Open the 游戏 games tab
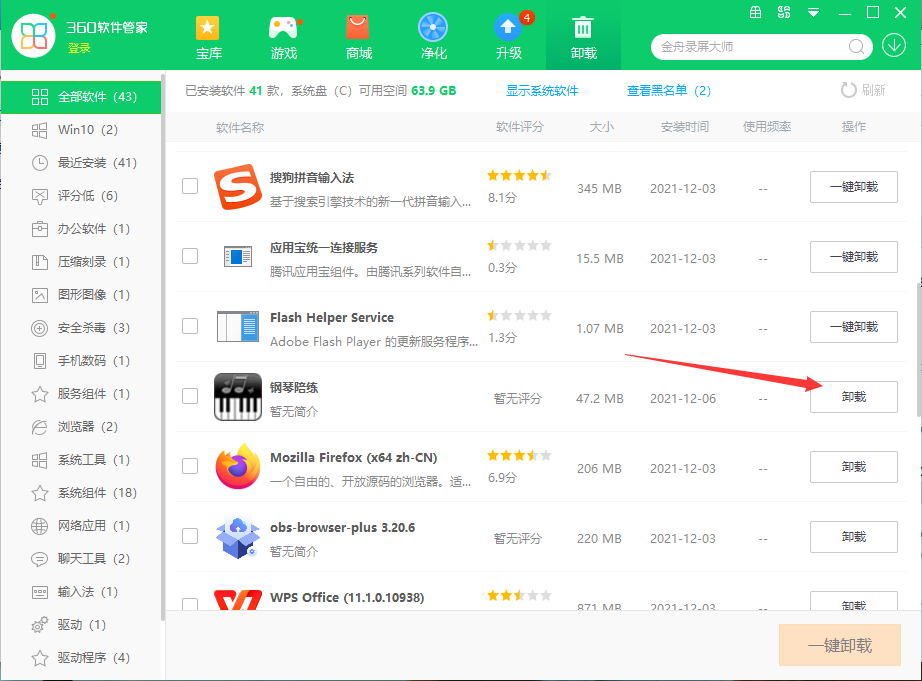Viewport: 922px width, 681px height. (283, 38)
